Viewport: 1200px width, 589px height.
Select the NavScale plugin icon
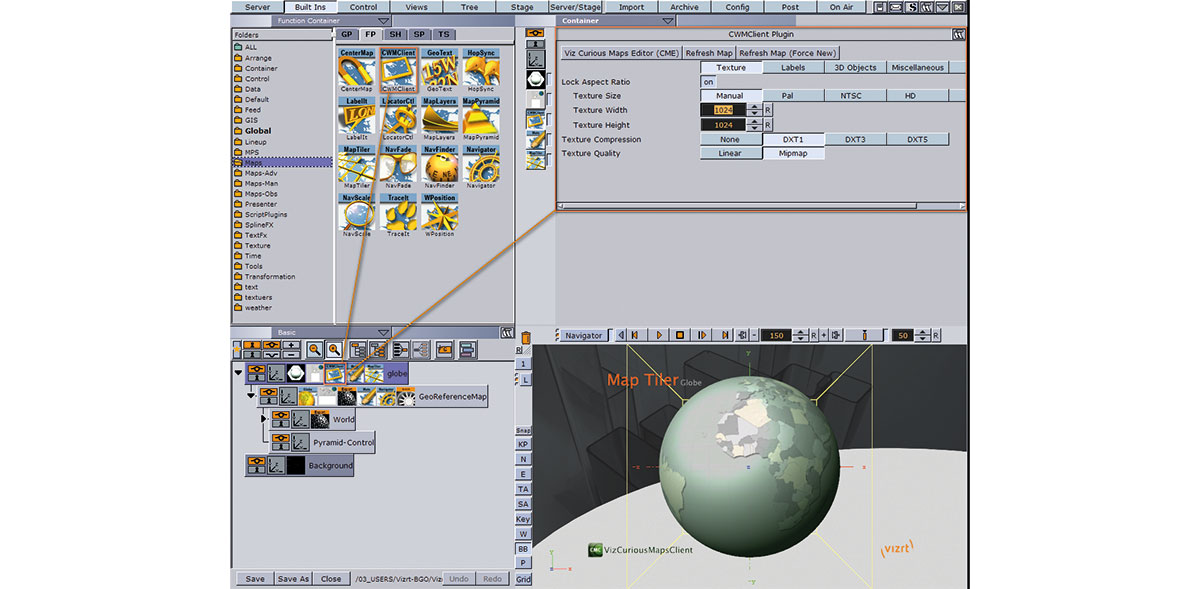coord(357,216)
